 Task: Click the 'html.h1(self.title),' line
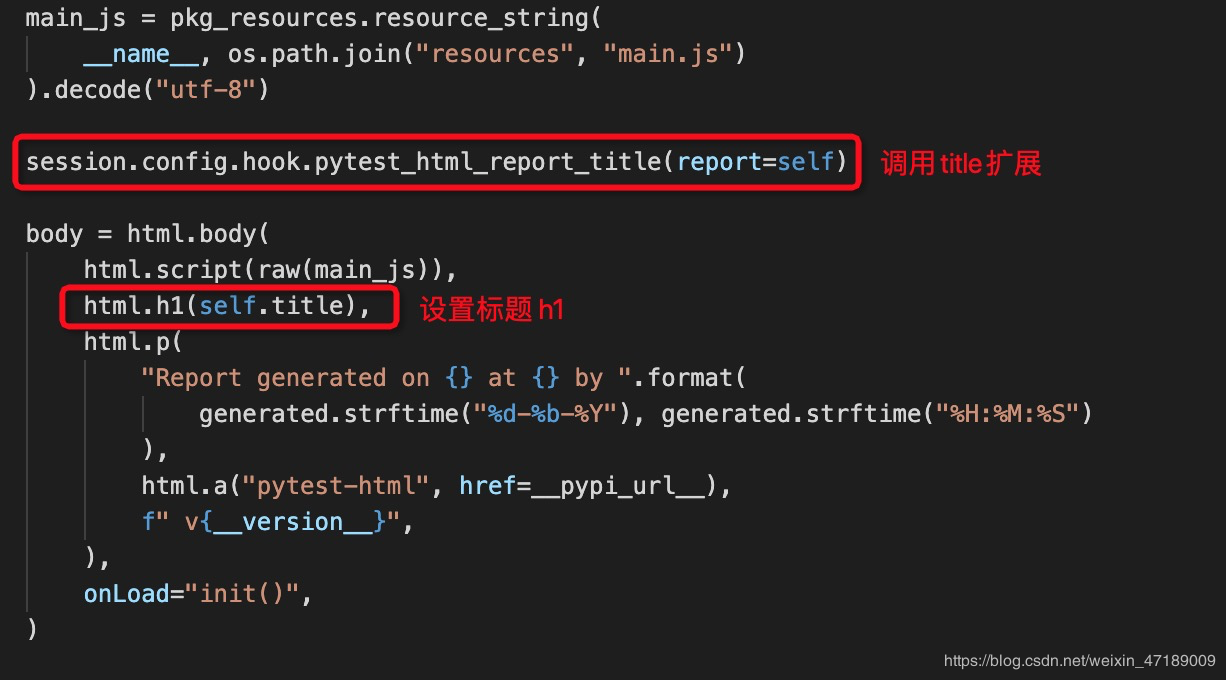coord(227,306)
